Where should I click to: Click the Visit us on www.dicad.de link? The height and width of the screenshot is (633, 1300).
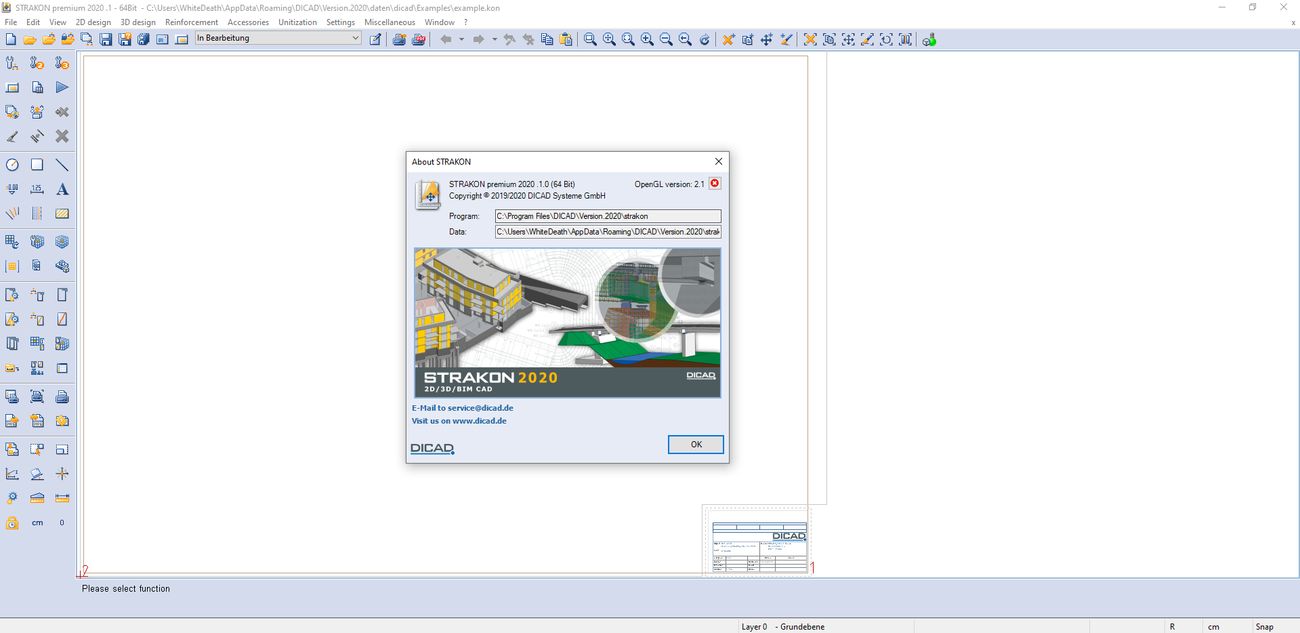[459, 421]
